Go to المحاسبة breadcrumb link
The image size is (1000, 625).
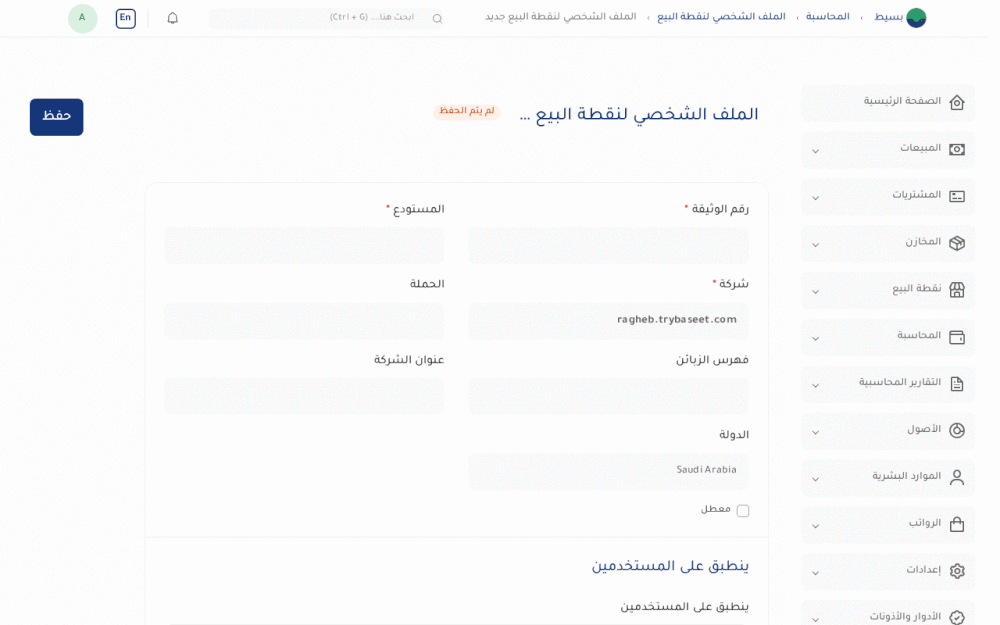point(827,17)
